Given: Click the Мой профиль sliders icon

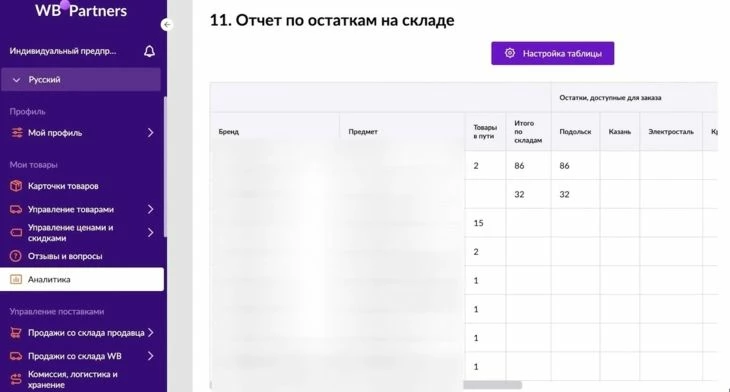Looking at the screenshot, I should pyautogui.click(x=16, y=133).
